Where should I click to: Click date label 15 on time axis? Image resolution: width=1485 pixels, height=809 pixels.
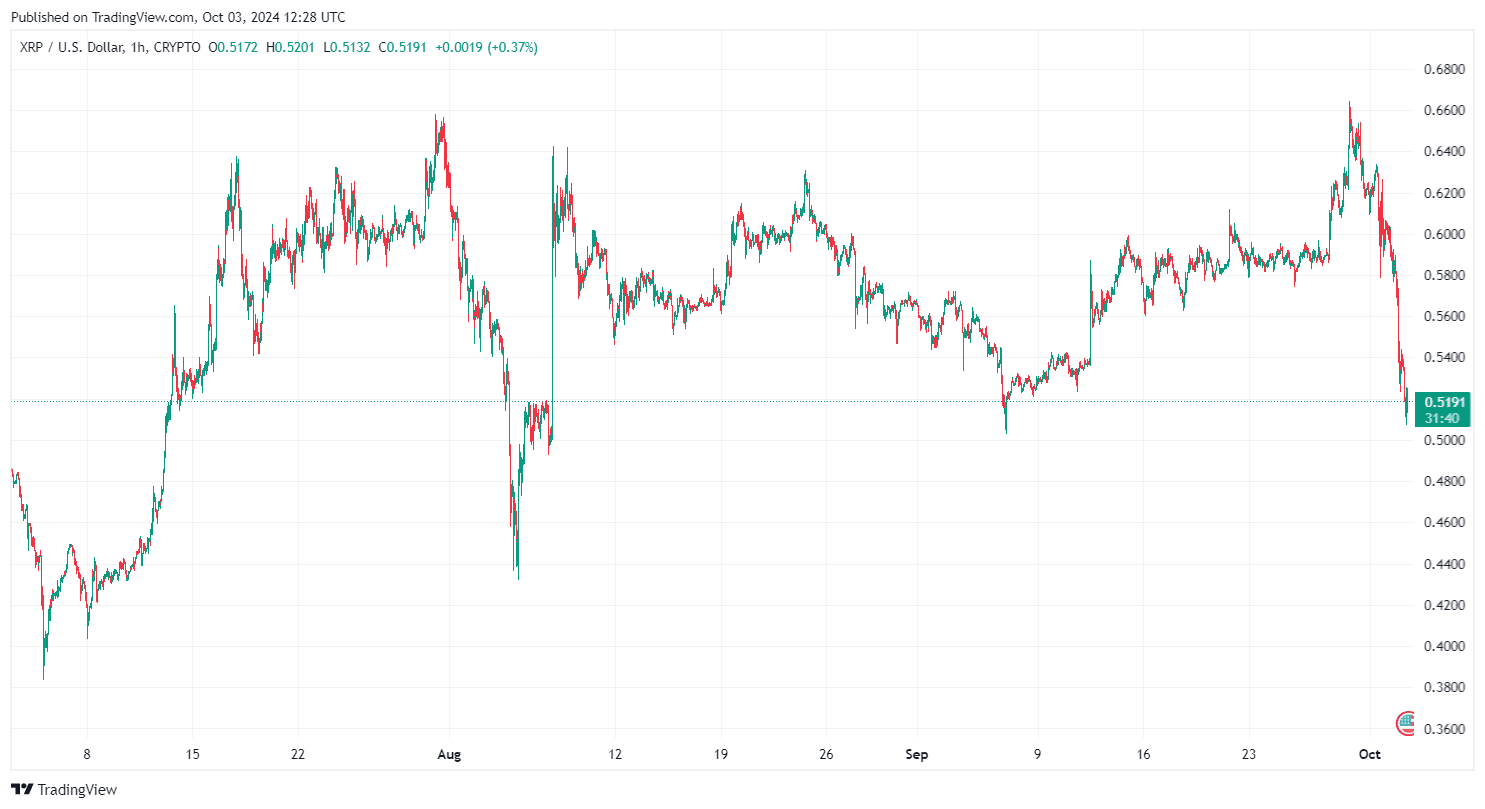(193, 755)
